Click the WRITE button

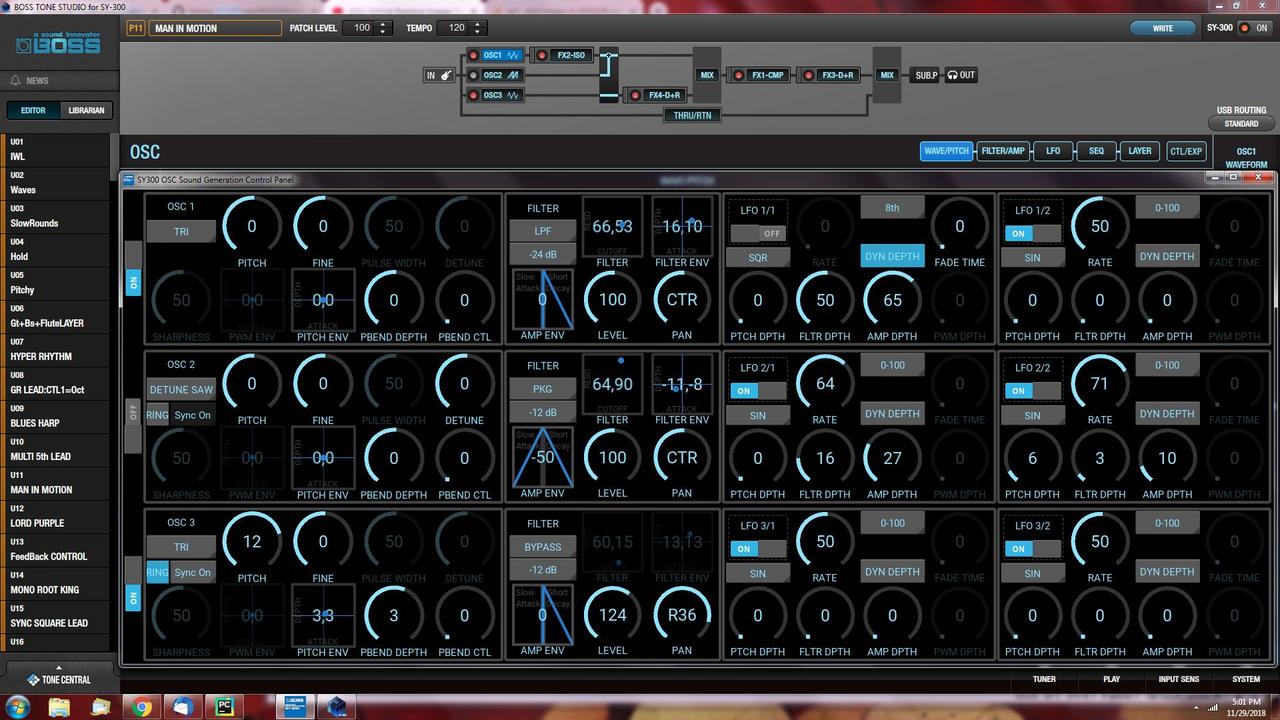tap(1163, 28)
